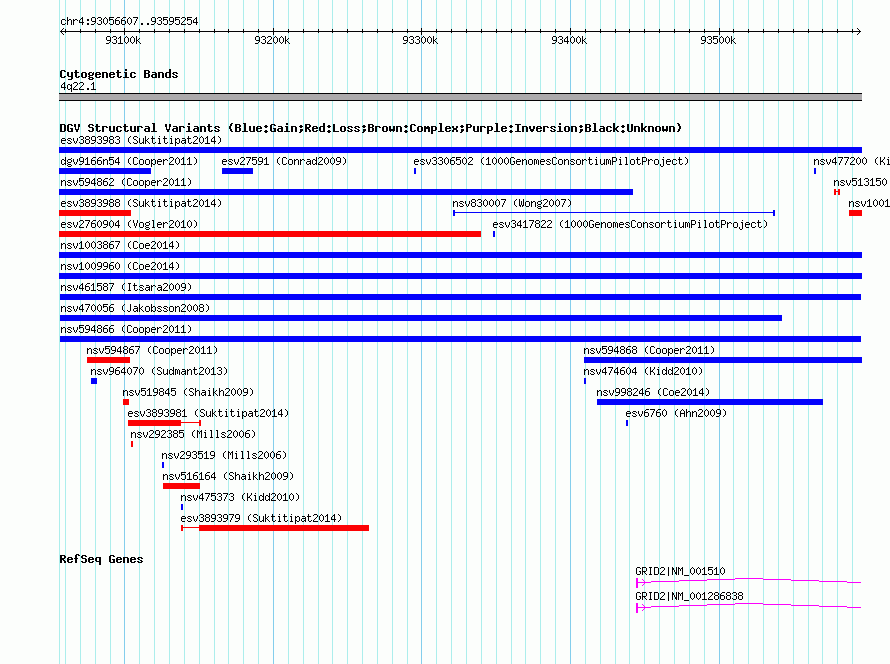Click the 93400k ruler tick label

pyautogui.click(x=569, y=40)
